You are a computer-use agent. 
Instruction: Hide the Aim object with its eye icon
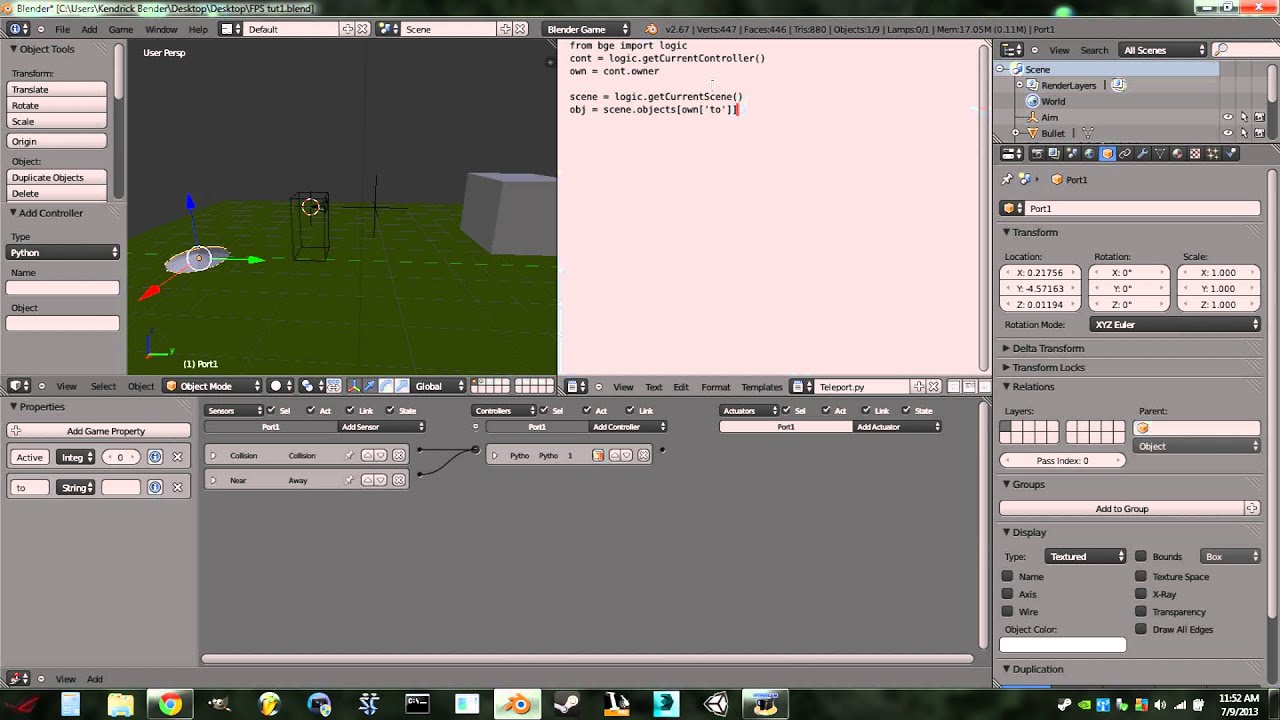click(1228, 117)
